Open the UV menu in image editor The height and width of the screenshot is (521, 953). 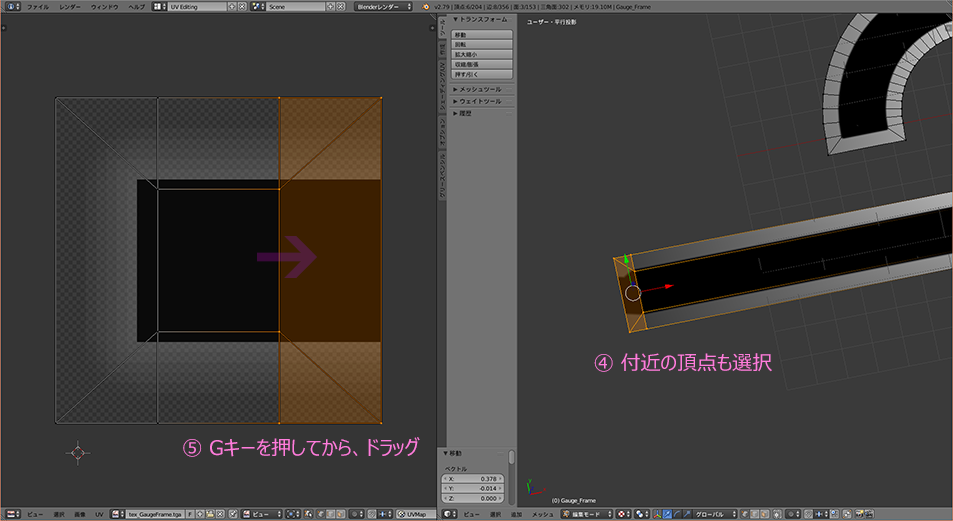tap(99, 514)
